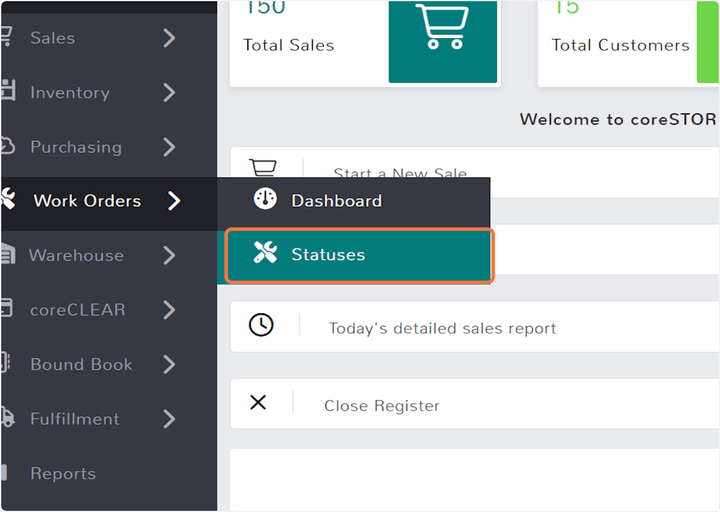This screenshot has height=512, width=720.
Task: Open the Statuses submenu item
Action: (328, 255)
